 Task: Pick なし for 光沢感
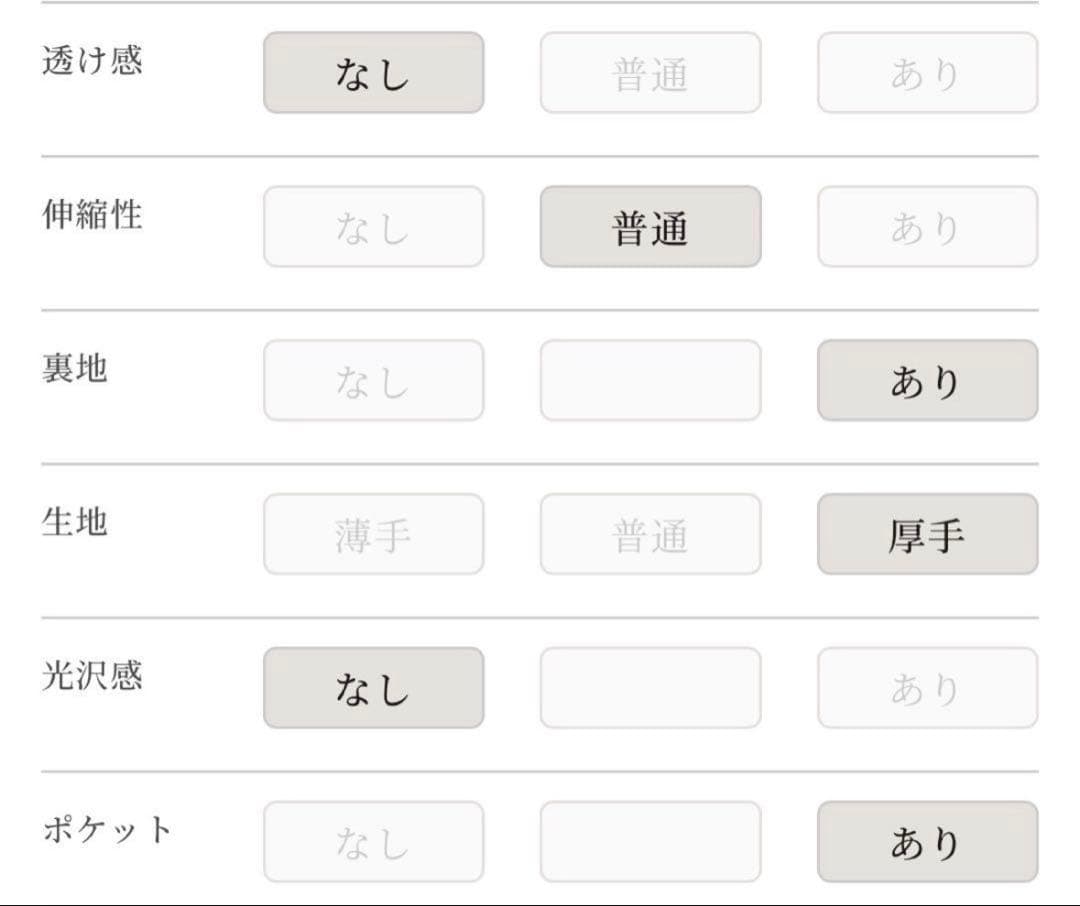[373, 689]
